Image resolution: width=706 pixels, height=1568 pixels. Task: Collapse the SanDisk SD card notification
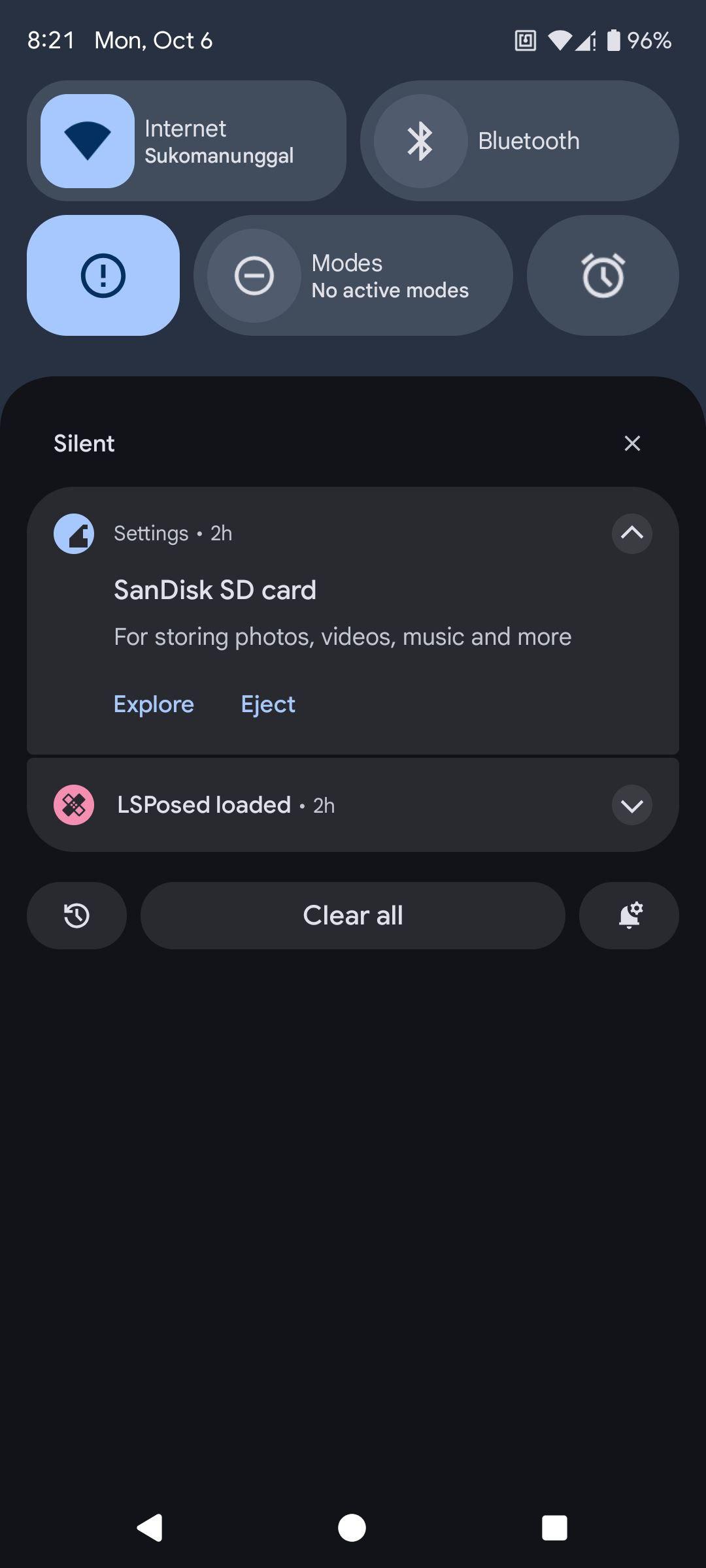click(x=631, y=534)
